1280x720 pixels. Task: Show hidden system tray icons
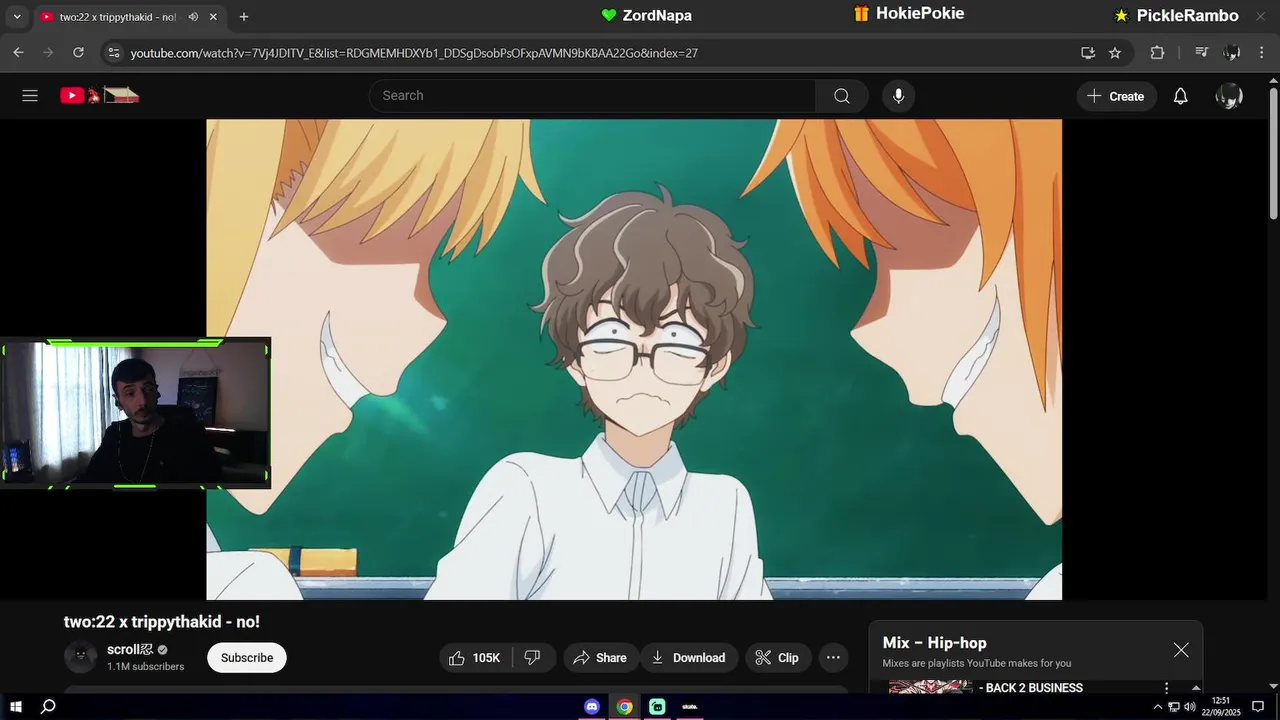click(x=1158, y=707)
